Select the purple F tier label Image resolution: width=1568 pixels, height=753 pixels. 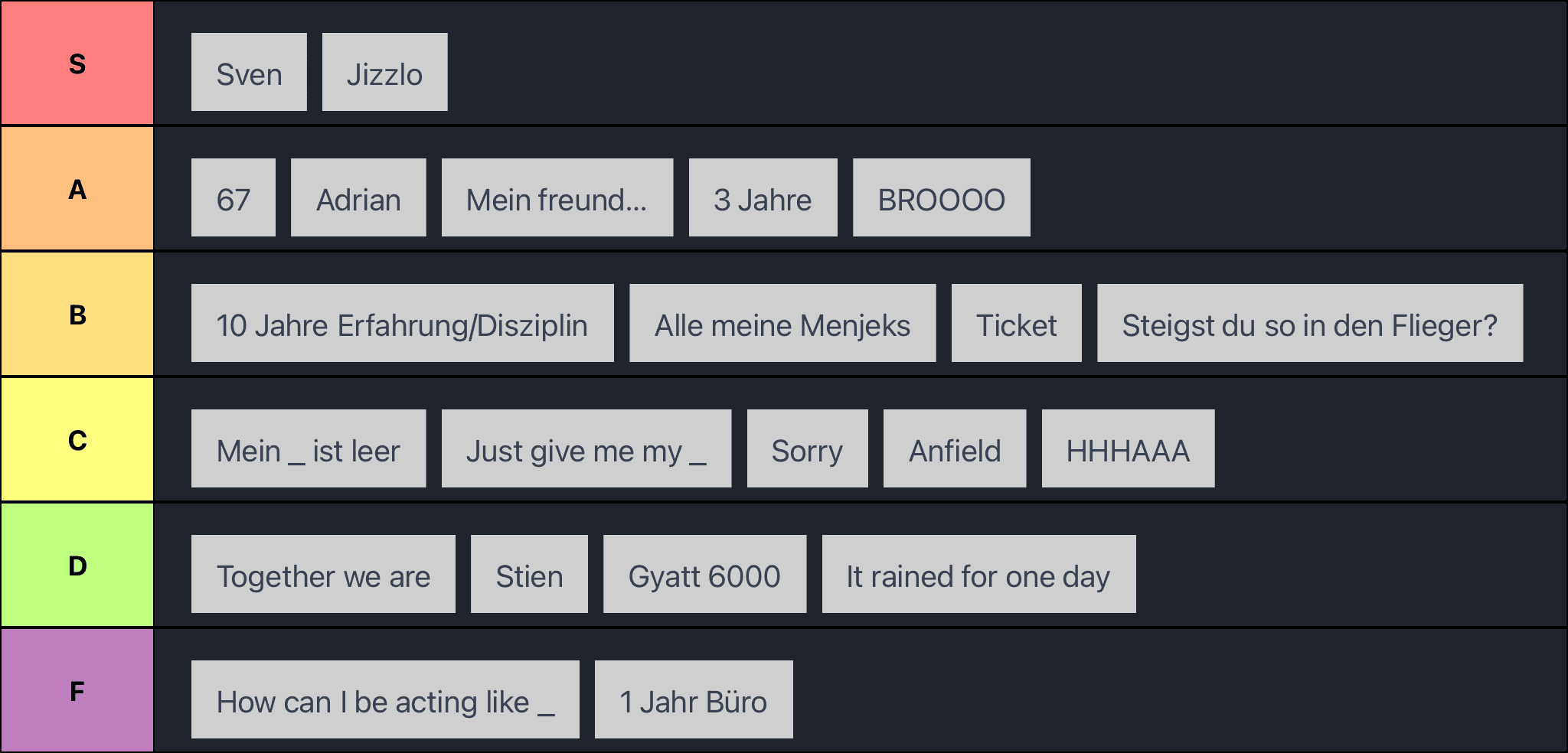click(x=77, y=690)
